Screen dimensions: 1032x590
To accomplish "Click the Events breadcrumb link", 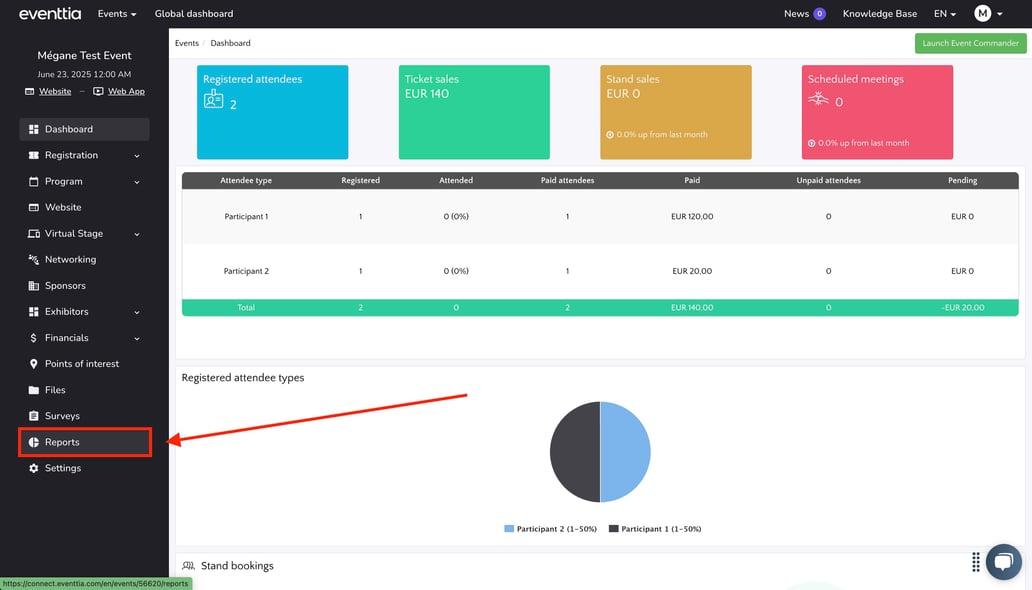I will tap(187, 43).
